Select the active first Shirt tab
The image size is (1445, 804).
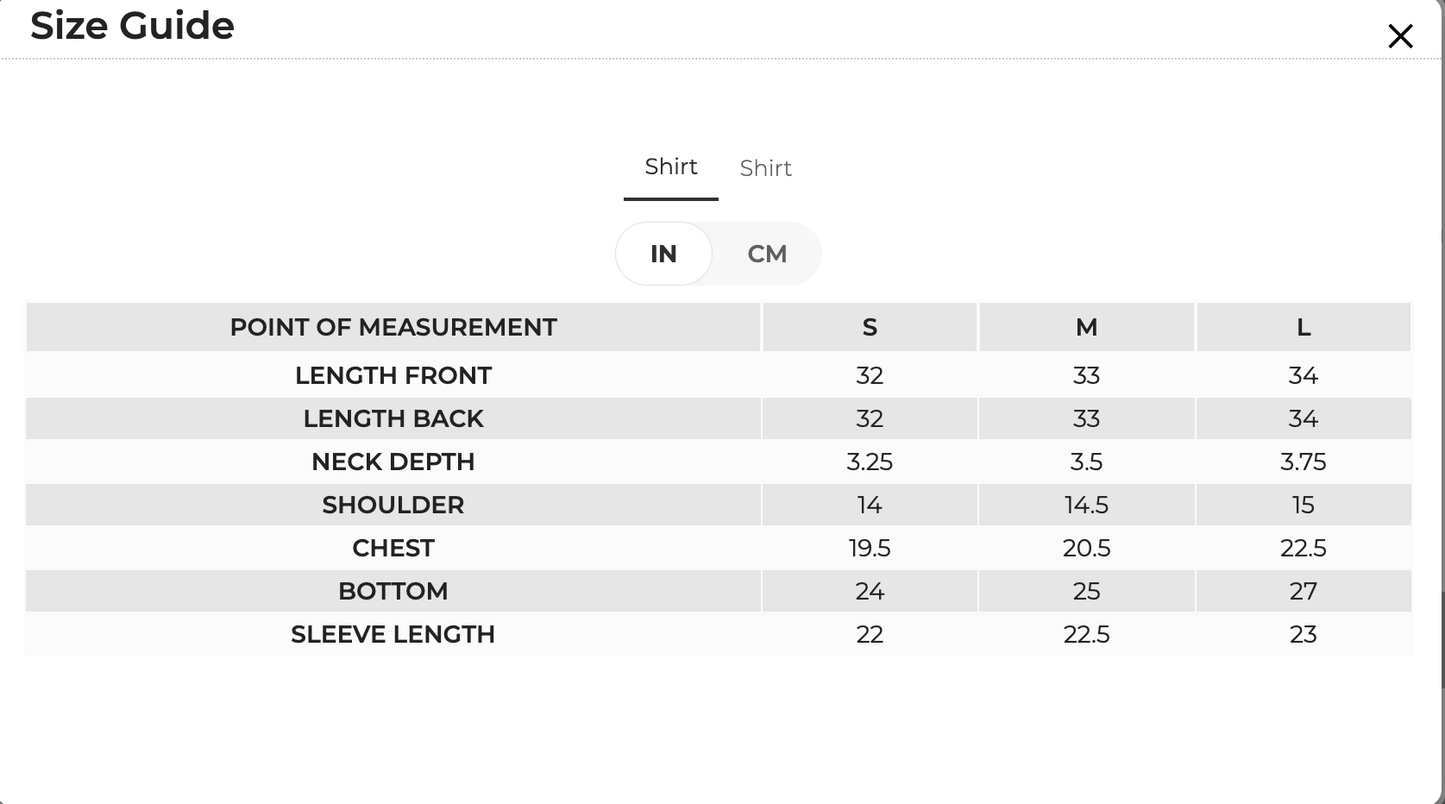click(671, 167)
